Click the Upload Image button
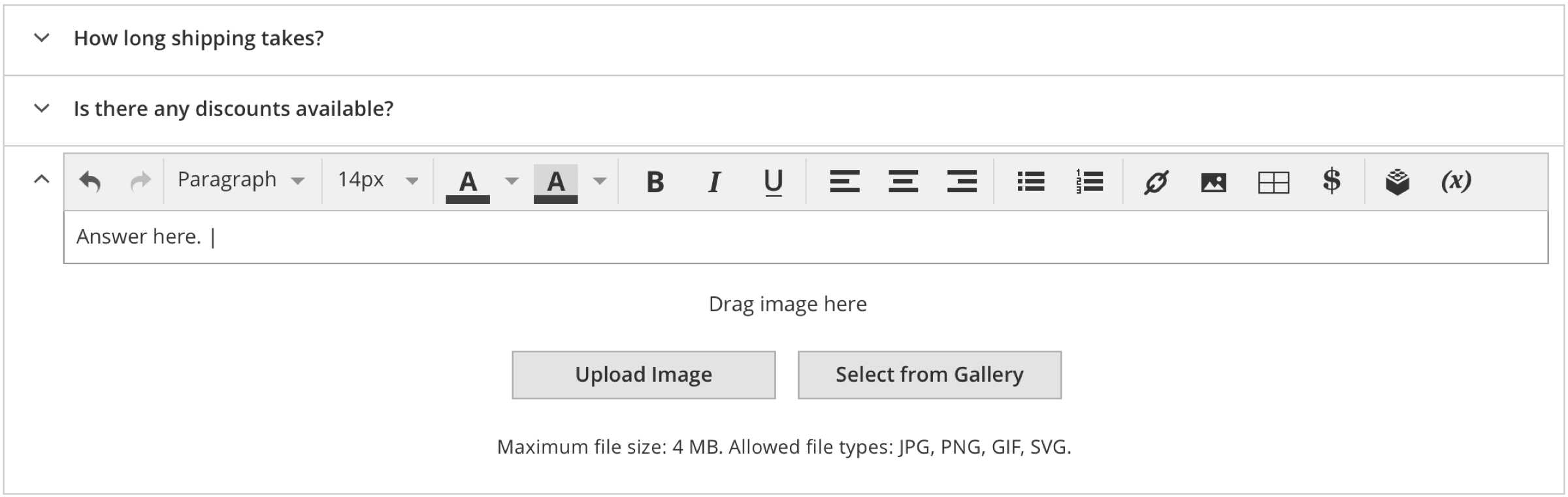 [x=644, y=375]
